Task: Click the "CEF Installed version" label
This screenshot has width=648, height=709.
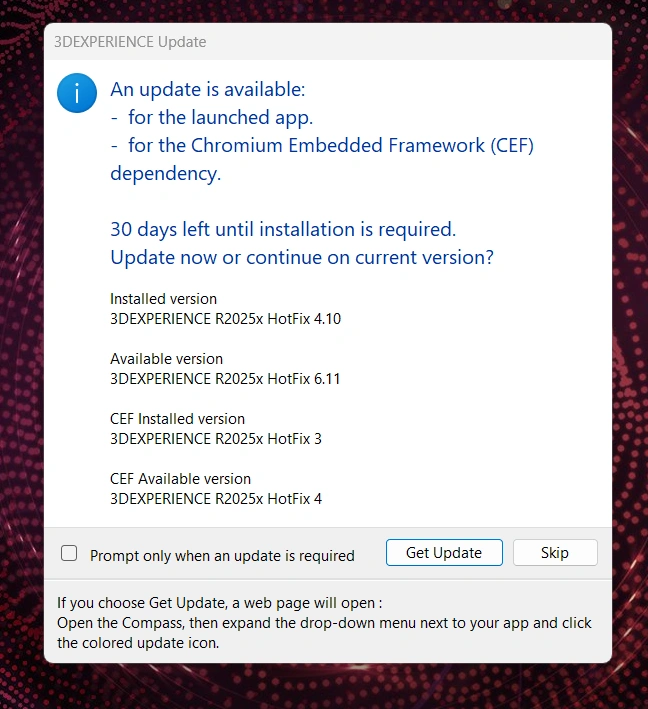Action: pyautogui.click(x=177, y=419)
